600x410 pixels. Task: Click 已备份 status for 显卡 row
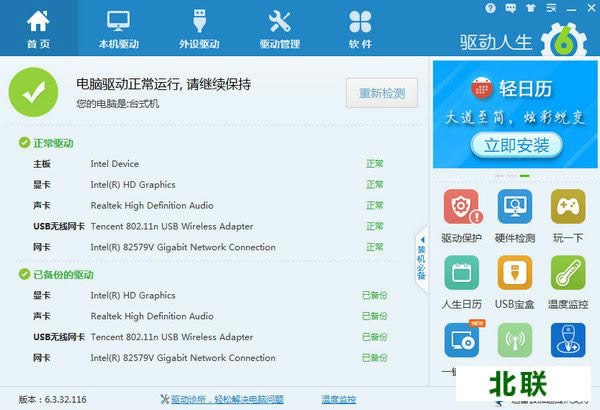tap(375, 295)
